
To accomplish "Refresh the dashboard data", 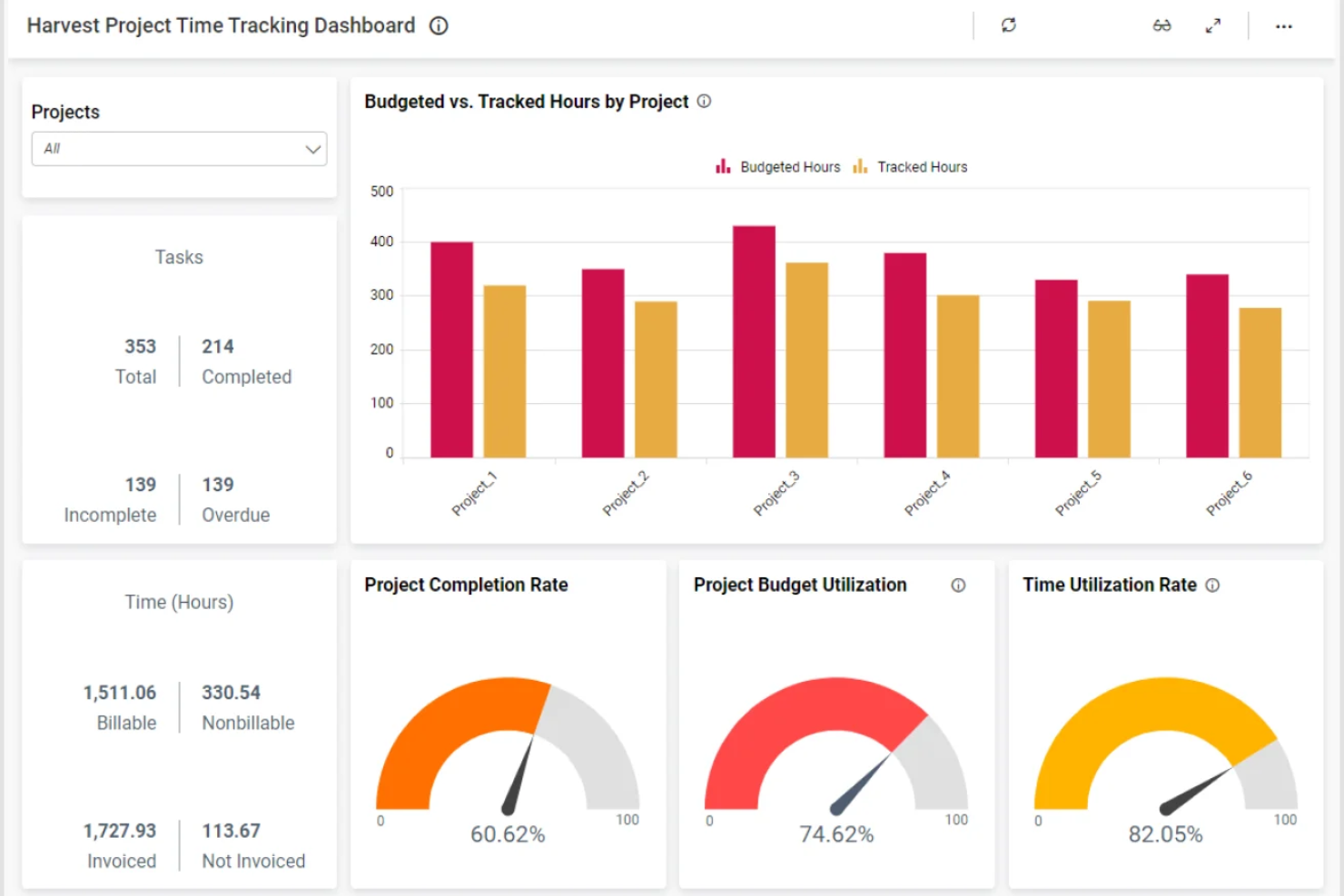I will [1009, 25].
